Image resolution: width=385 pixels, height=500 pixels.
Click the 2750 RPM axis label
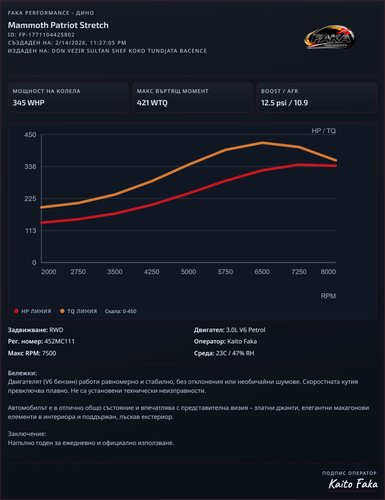tap(78, 272)
